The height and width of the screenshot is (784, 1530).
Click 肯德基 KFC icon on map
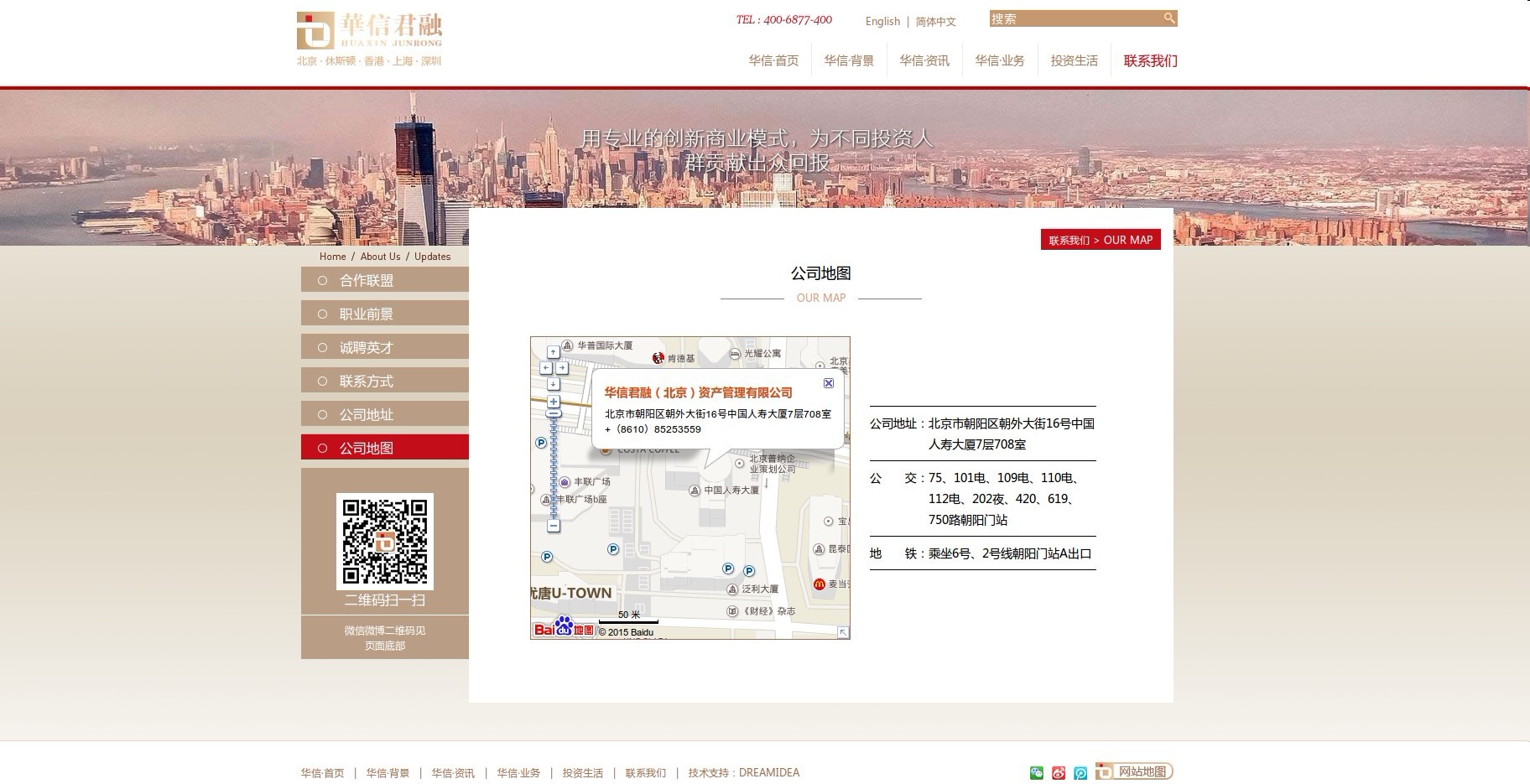click(658, 358)
